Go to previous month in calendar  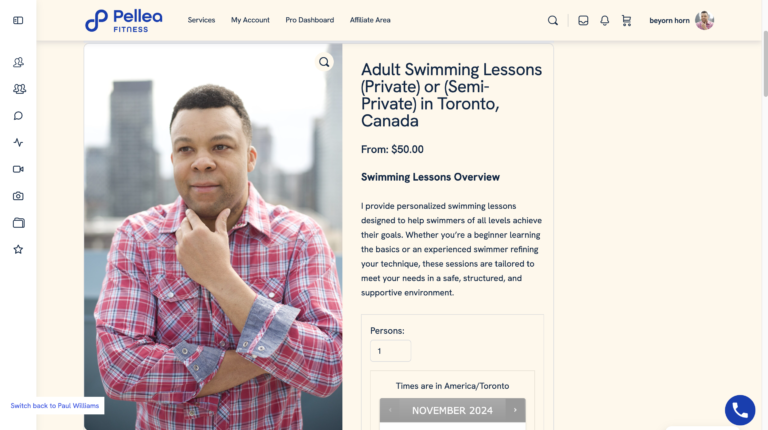pyautogui.click(x=390, y=410)
